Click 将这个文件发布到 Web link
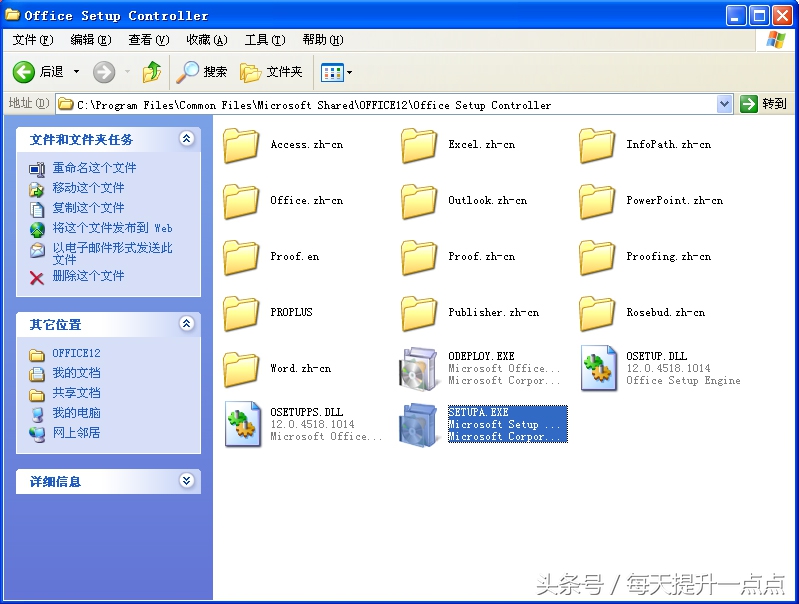 [113, 228]
